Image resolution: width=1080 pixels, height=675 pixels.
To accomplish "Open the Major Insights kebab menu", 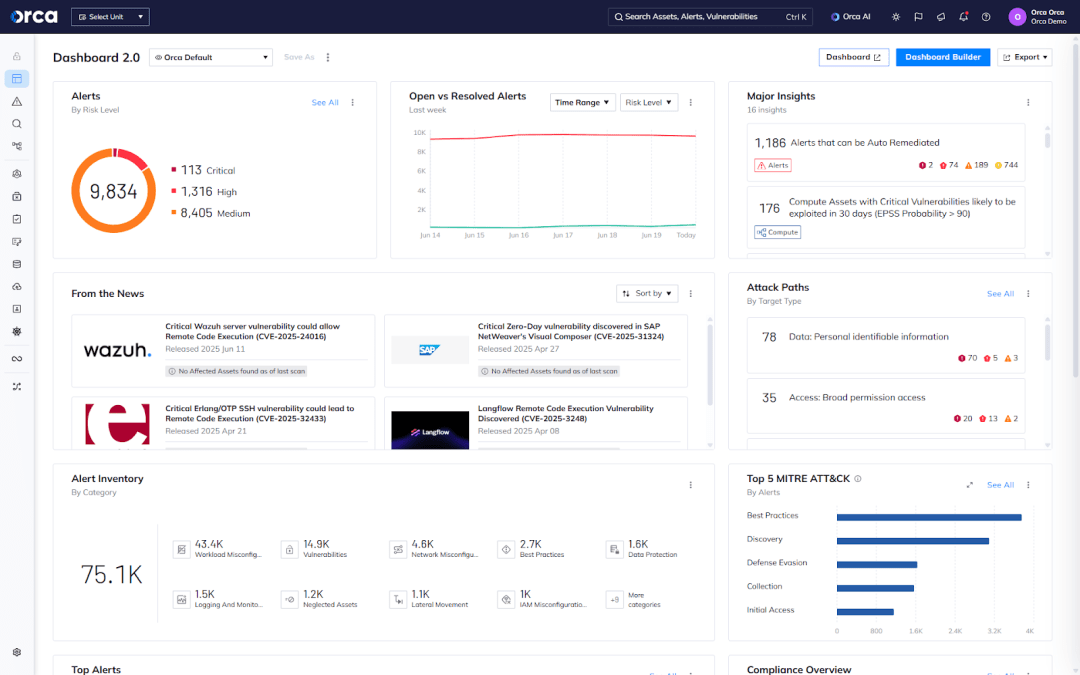I will pyautogui.click(x=1028, y=103).
